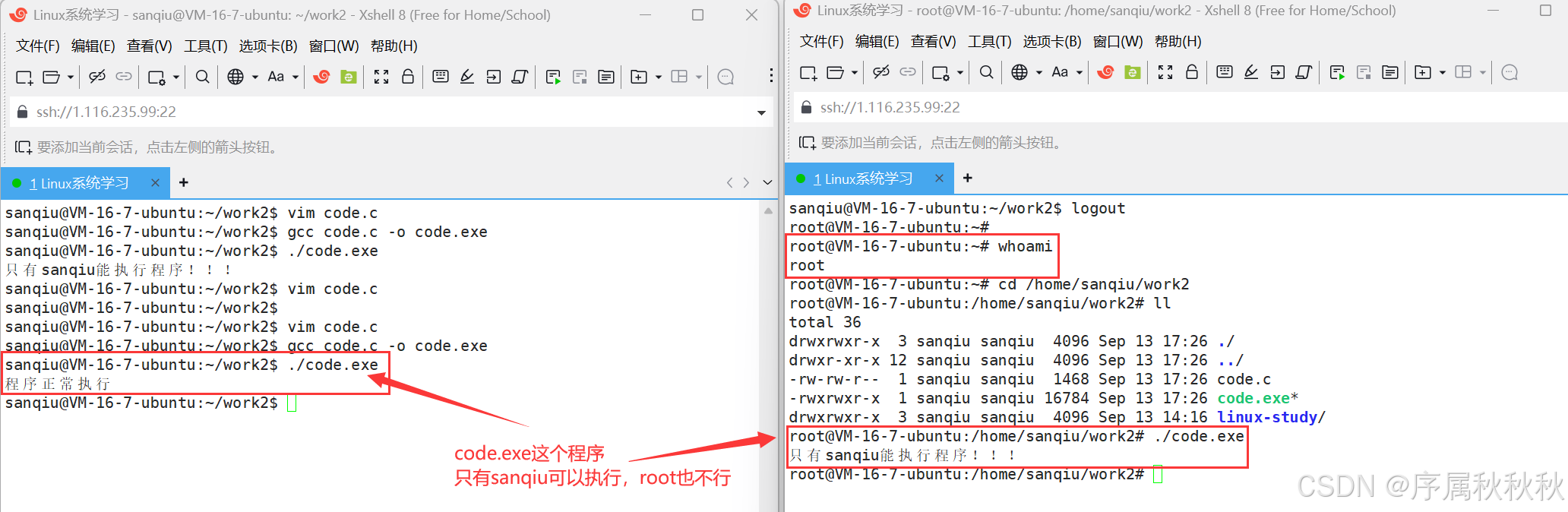Click red Xmanager swirl icon in left window
This screenshot has height=512, width=1568.
pos(322,77)
